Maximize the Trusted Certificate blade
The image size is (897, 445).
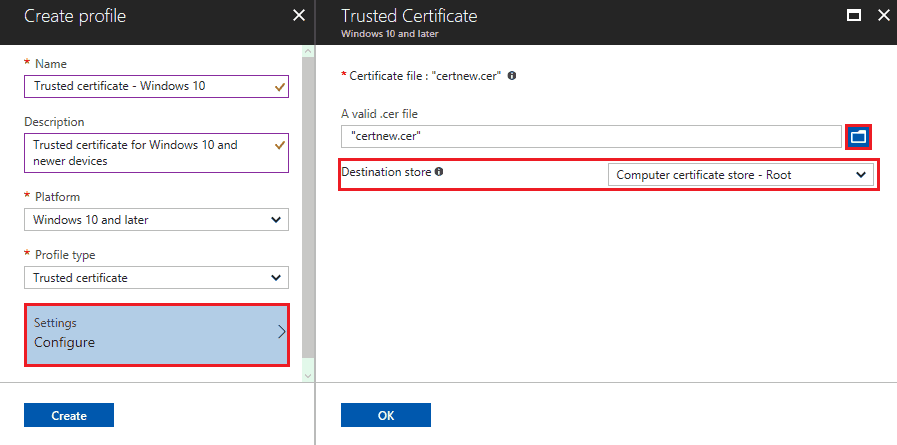point(854,15)
